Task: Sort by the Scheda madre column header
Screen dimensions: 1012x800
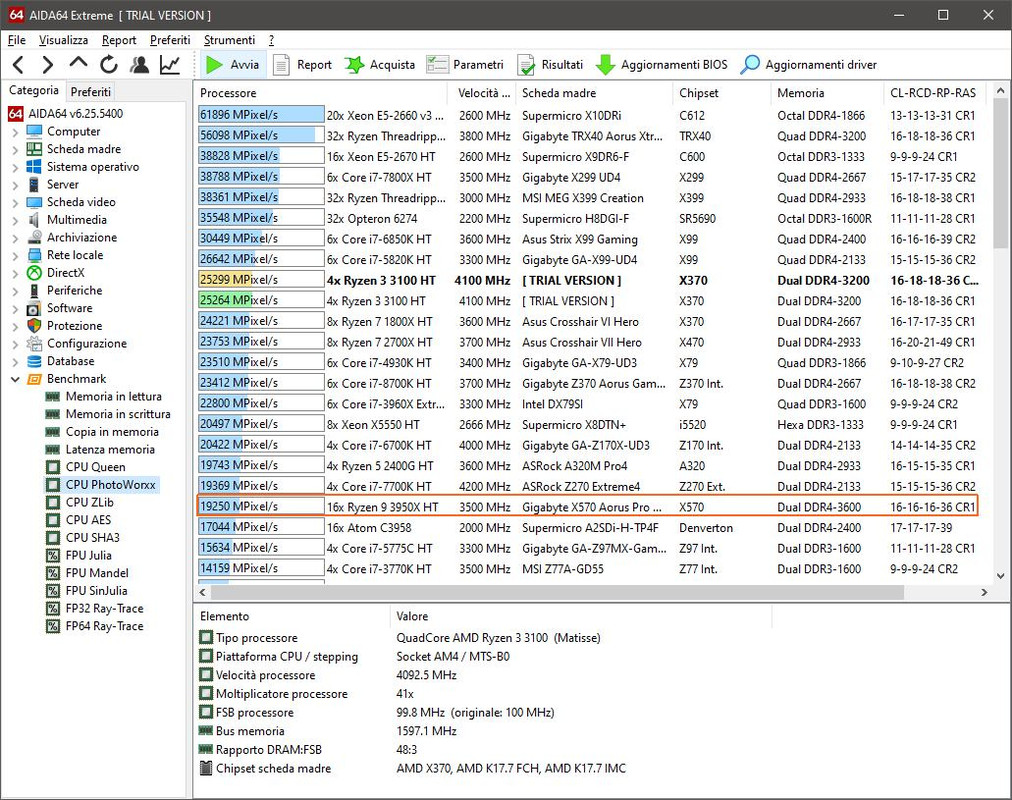Action: tap(594, 93)
